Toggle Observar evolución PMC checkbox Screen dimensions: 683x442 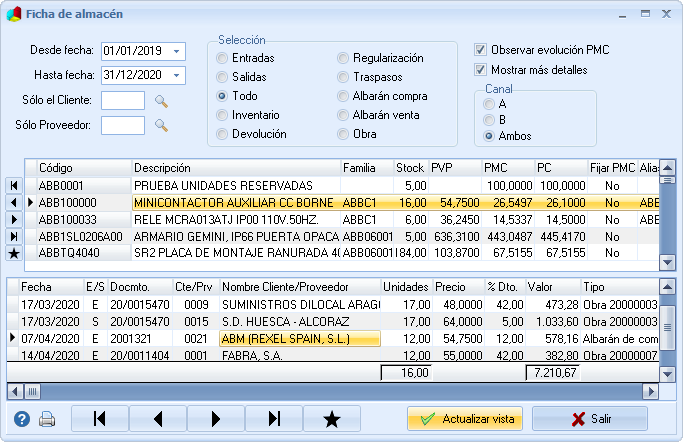tap(480, 50)
